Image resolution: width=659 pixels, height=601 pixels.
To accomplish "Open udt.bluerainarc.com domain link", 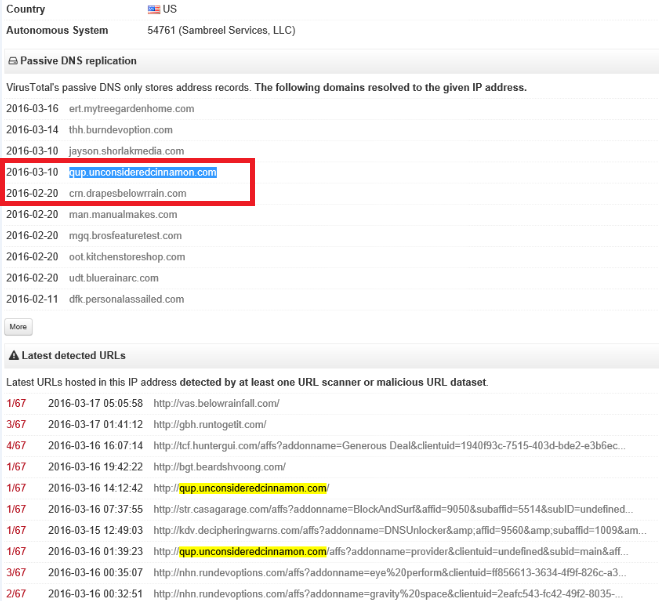I will pos(113,278).
